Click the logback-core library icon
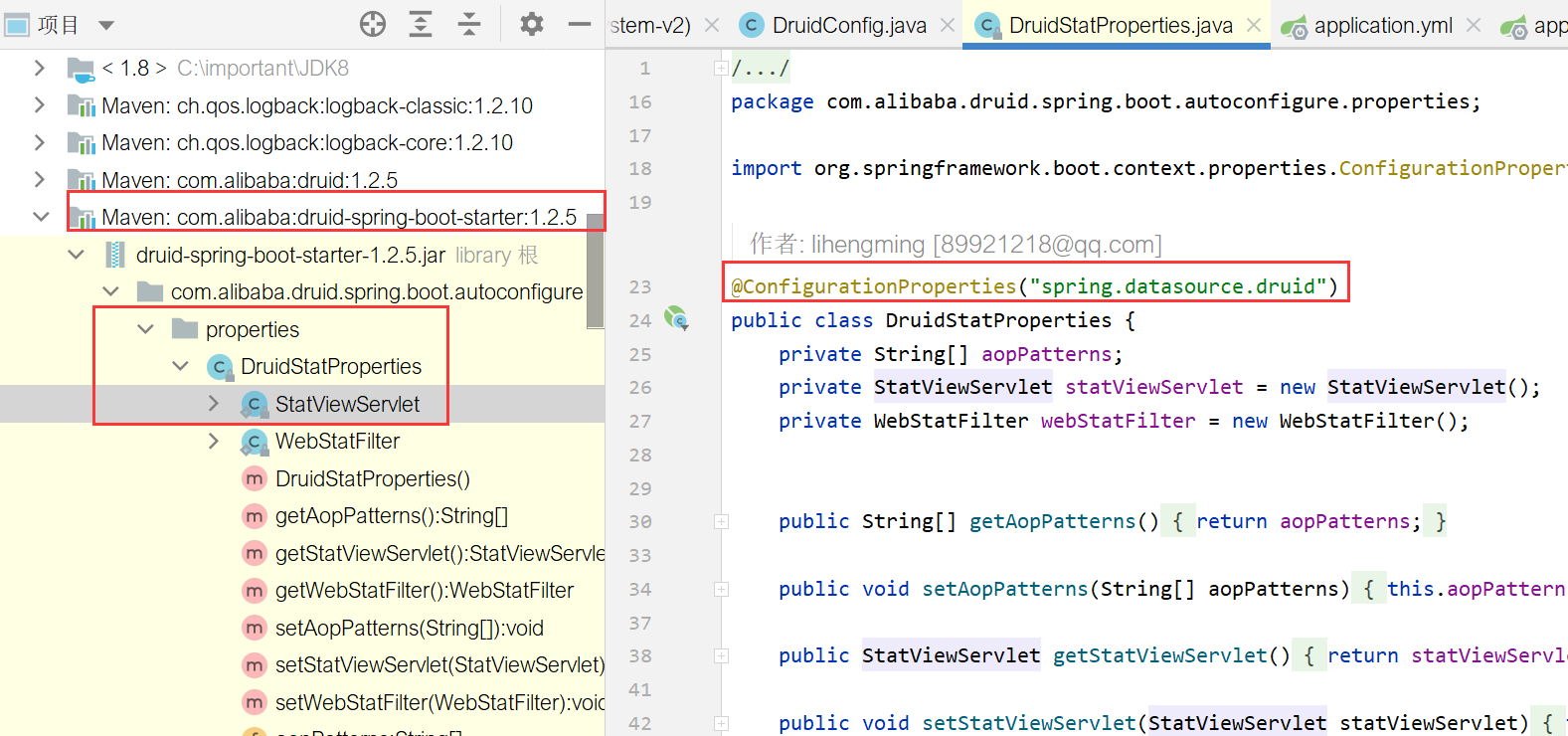Screen dimensions: 1568x736 (81, 143)
